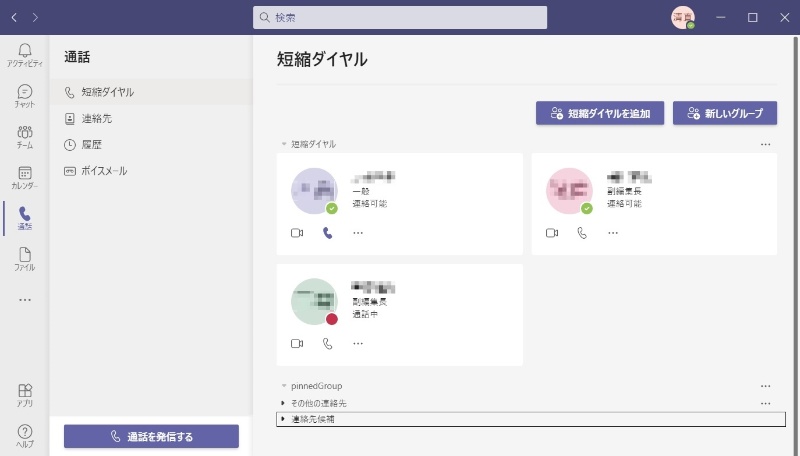Click the 検索 search box
800x456 pixels.
pyautogui.click(x=400, y=17)
